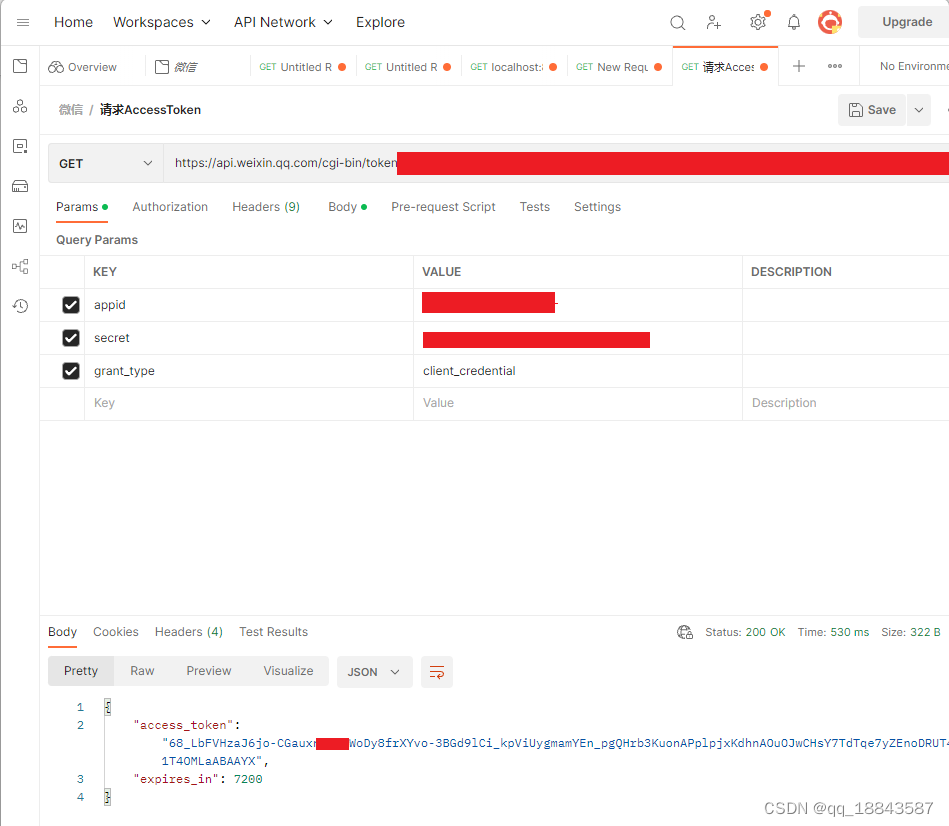The height and width of the screenshot is (826, 949).
Task: Open the Pre-request Script tab
Action: (x=443, y=207)
